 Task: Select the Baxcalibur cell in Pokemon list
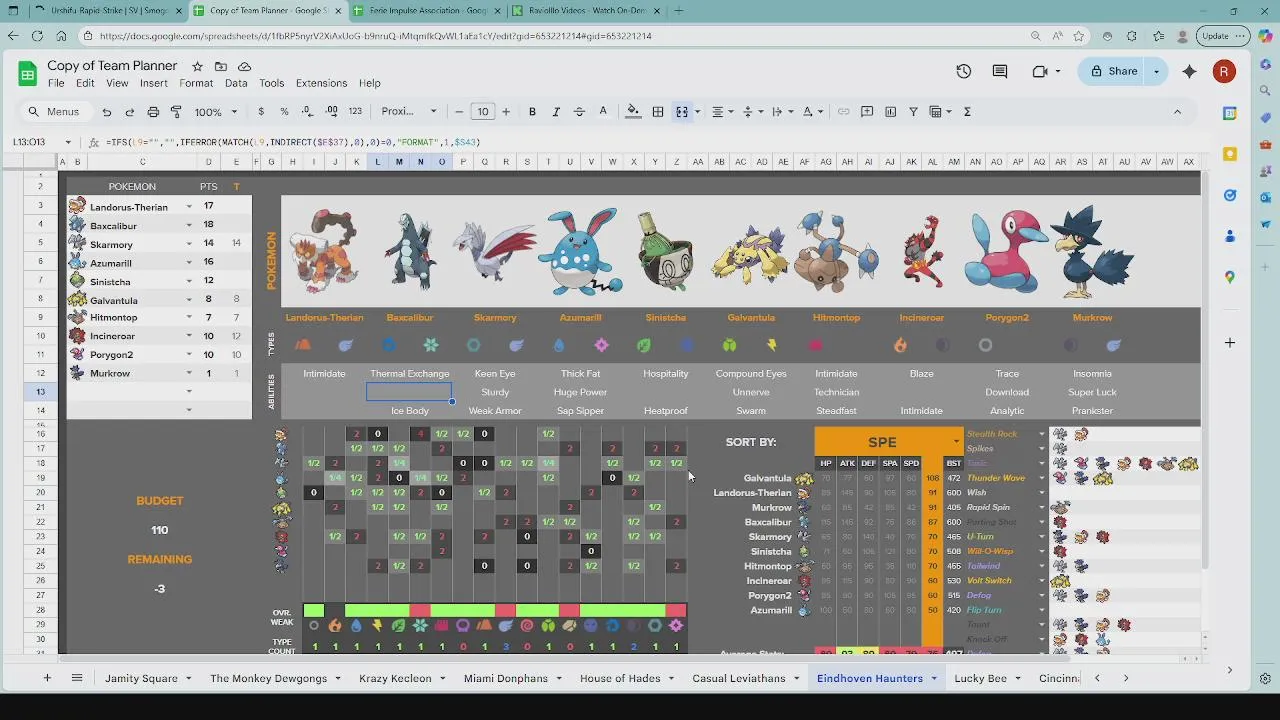pos(128,226)
